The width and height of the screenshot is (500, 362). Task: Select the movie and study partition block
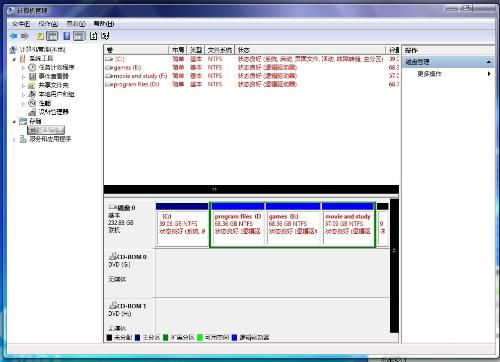pyautogui.click(x=348, y=225)
